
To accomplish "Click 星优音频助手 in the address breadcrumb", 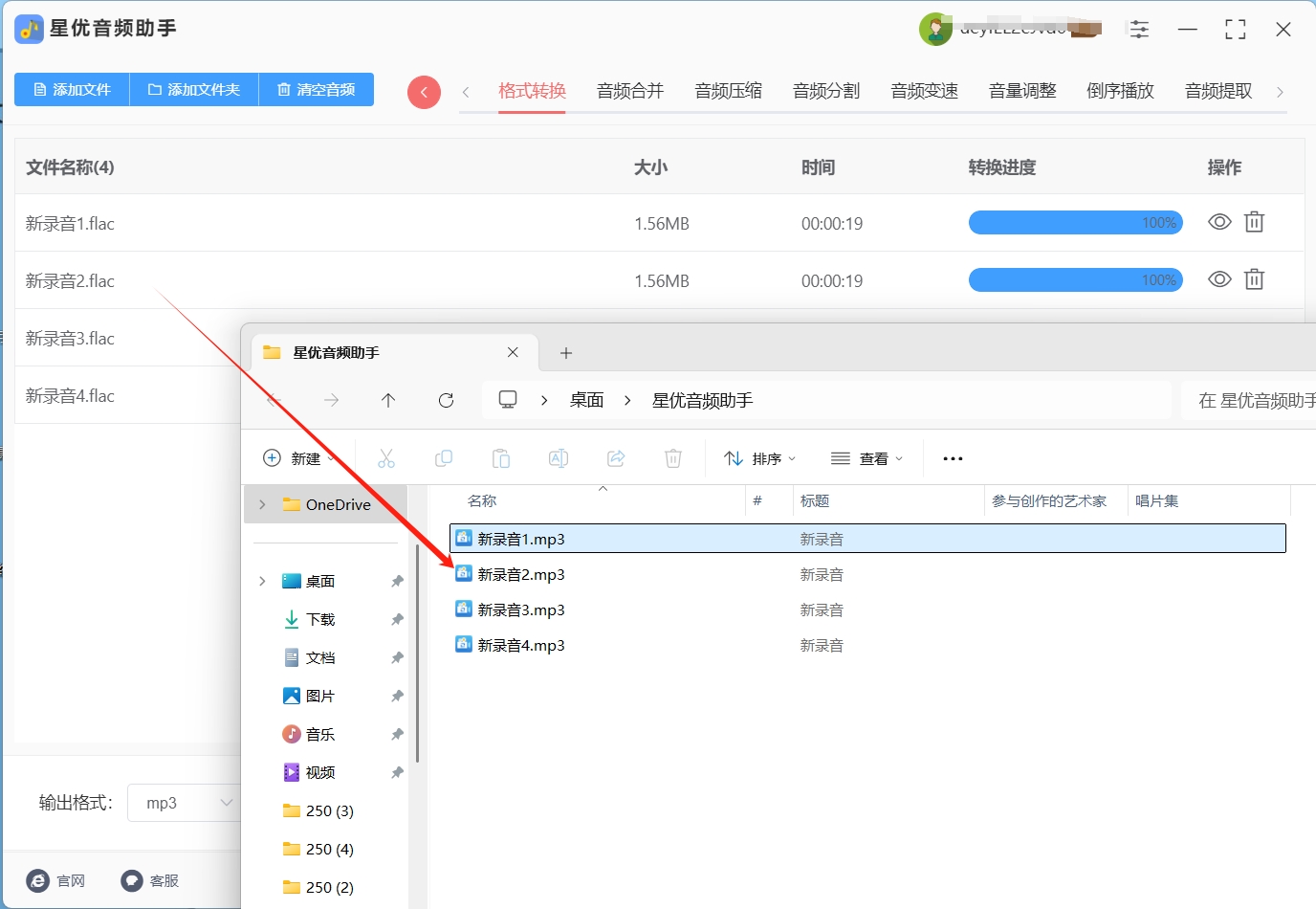I will point(703,400).
